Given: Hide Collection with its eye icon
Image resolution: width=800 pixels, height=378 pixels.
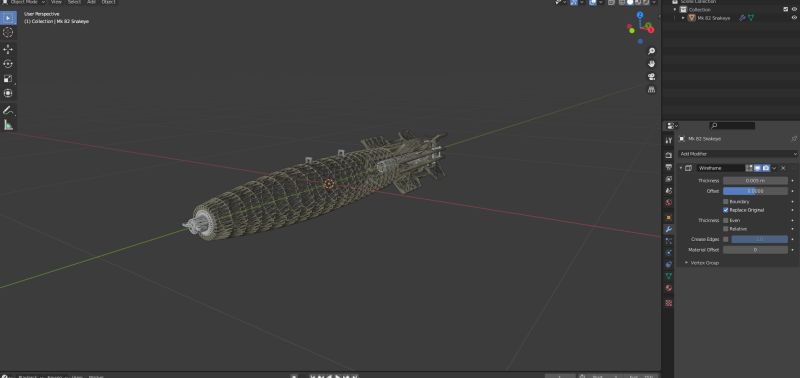Looking at the screenshot, I should pos(794,9).
